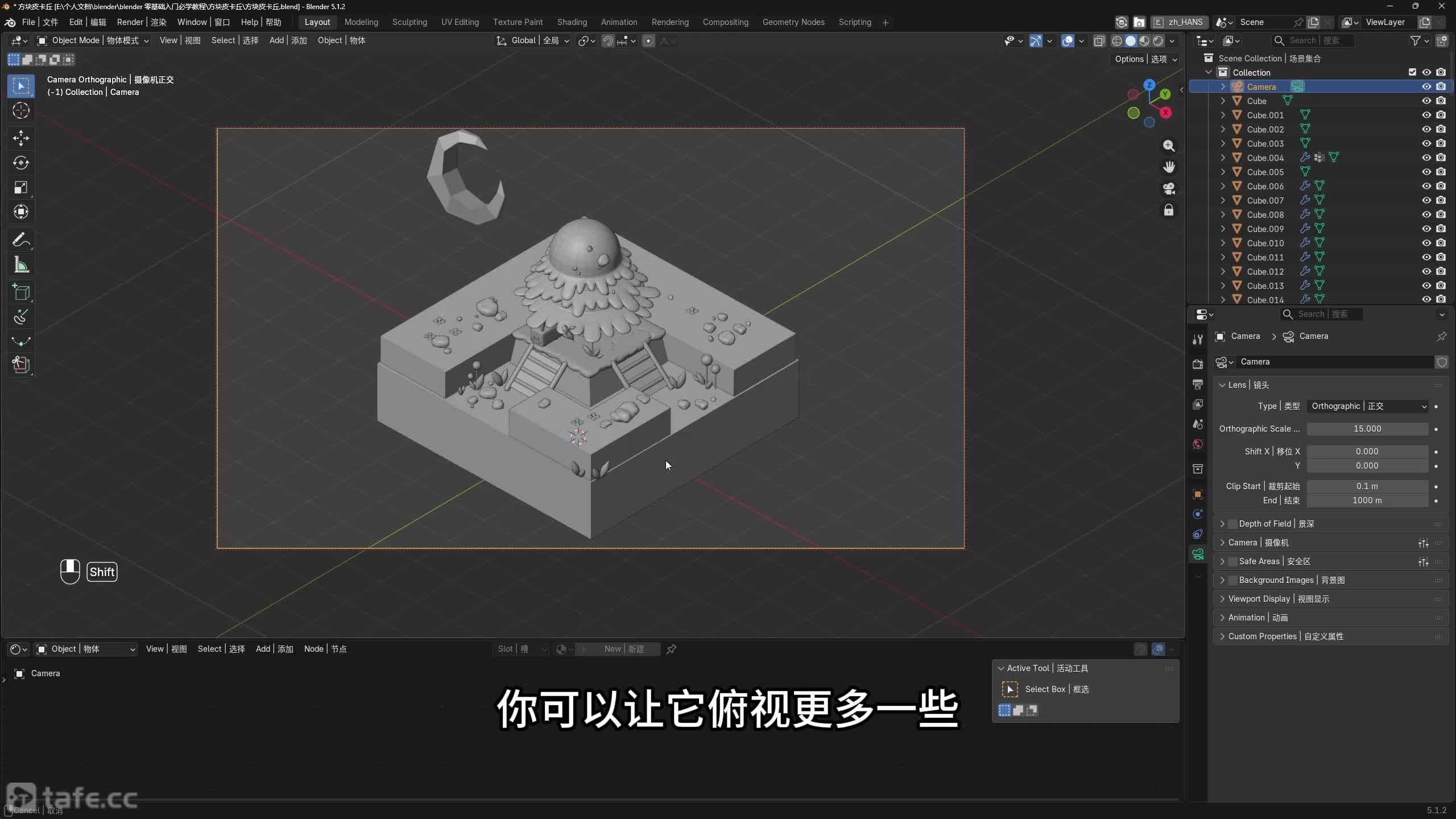Disable rendering of Cube.007
1456x819 pixels.
[x=1441, y=200]
